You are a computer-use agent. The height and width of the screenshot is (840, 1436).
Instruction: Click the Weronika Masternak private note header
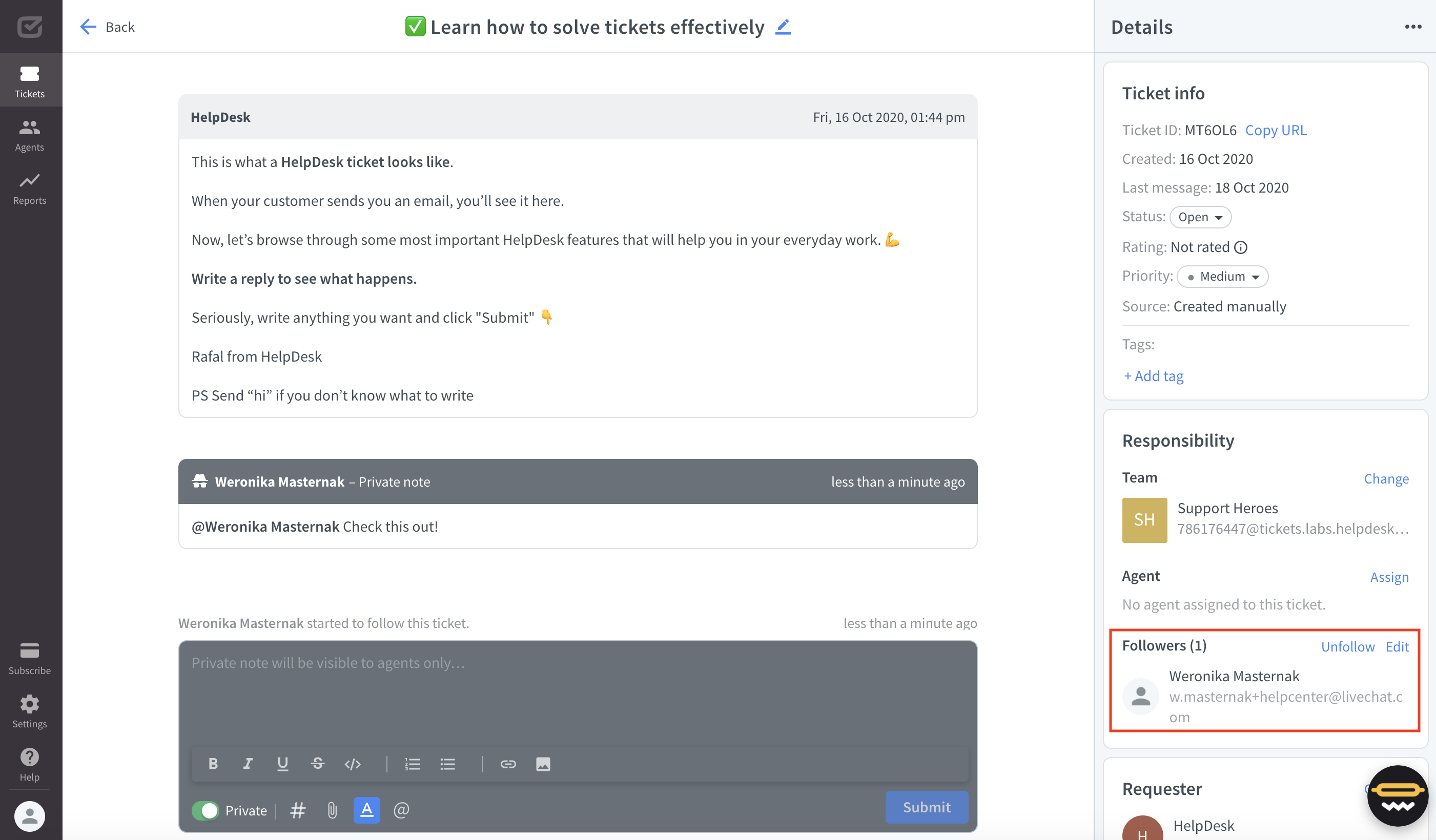point(578,482)
